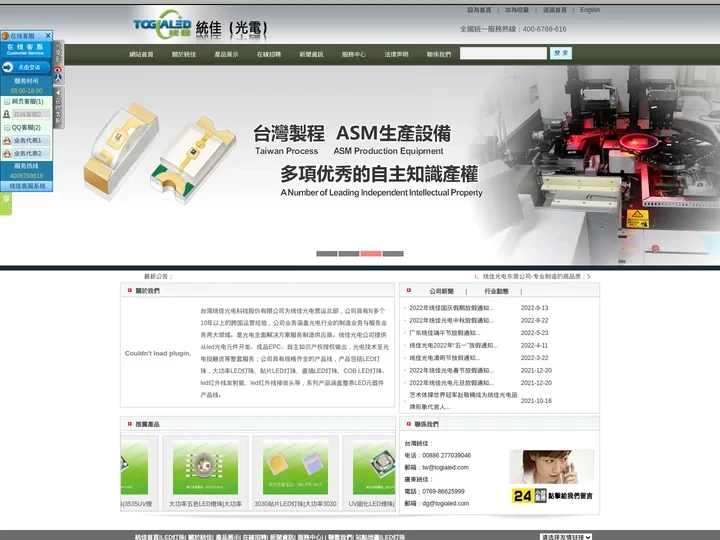Click the 在线客服2 agent avatar icon
Viewport: 720px width, 540px height.
[6, 114]
